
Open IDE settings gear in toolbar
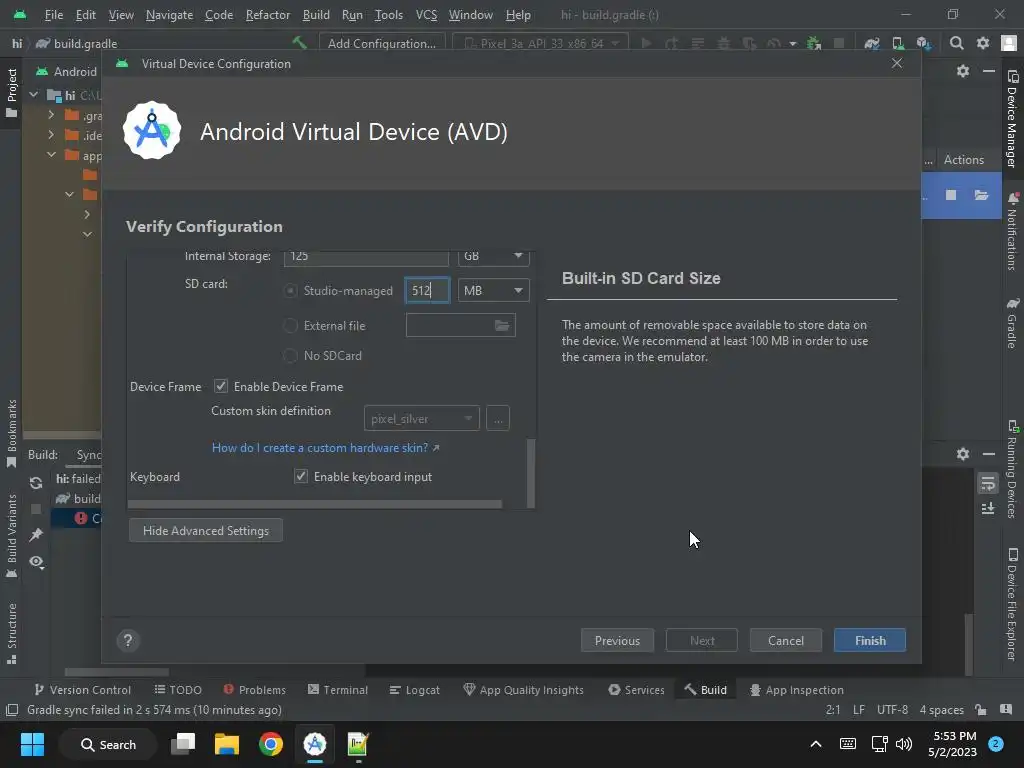click(x=982, y=43)
